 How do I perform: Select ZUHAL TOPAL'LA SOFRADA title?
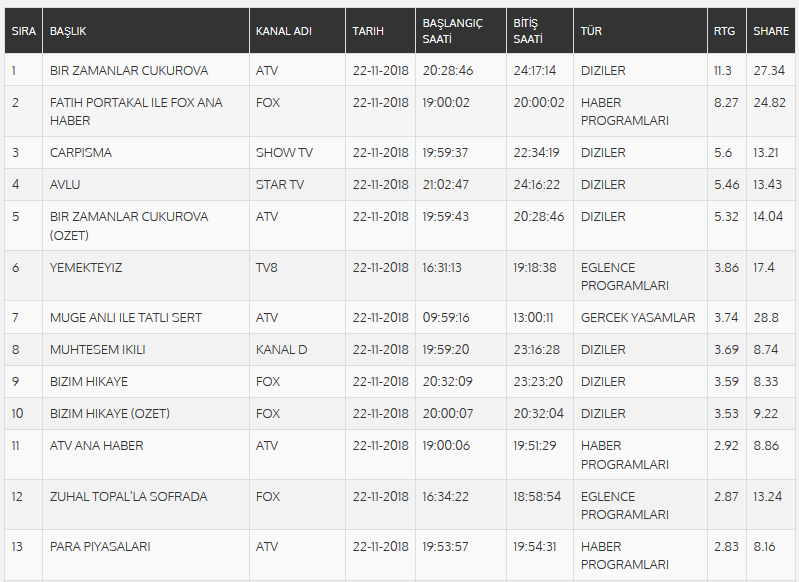128,497
